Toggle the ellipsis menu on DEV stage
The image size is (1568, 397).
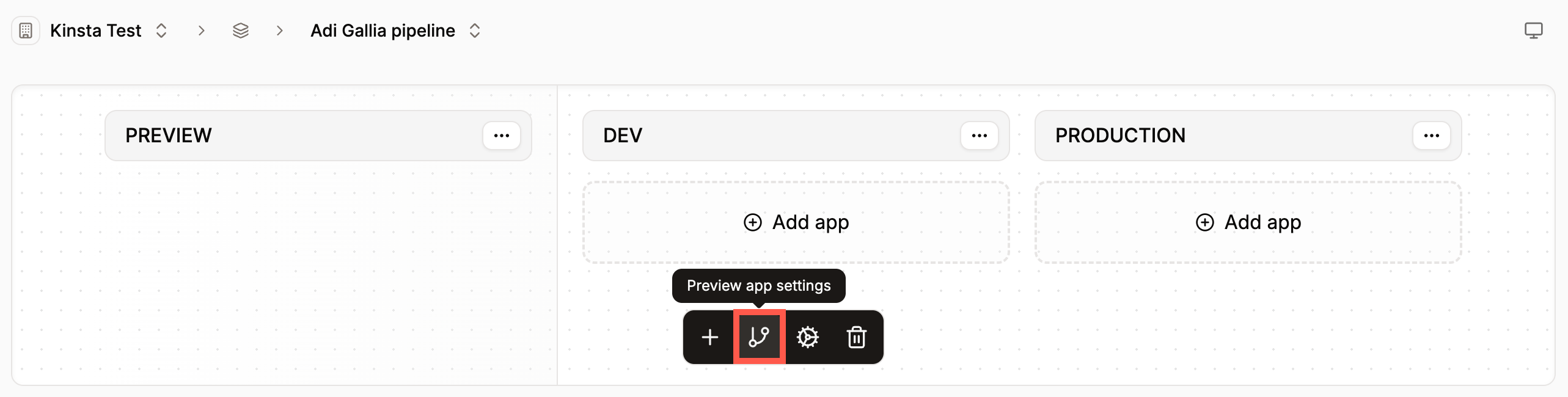978,135
